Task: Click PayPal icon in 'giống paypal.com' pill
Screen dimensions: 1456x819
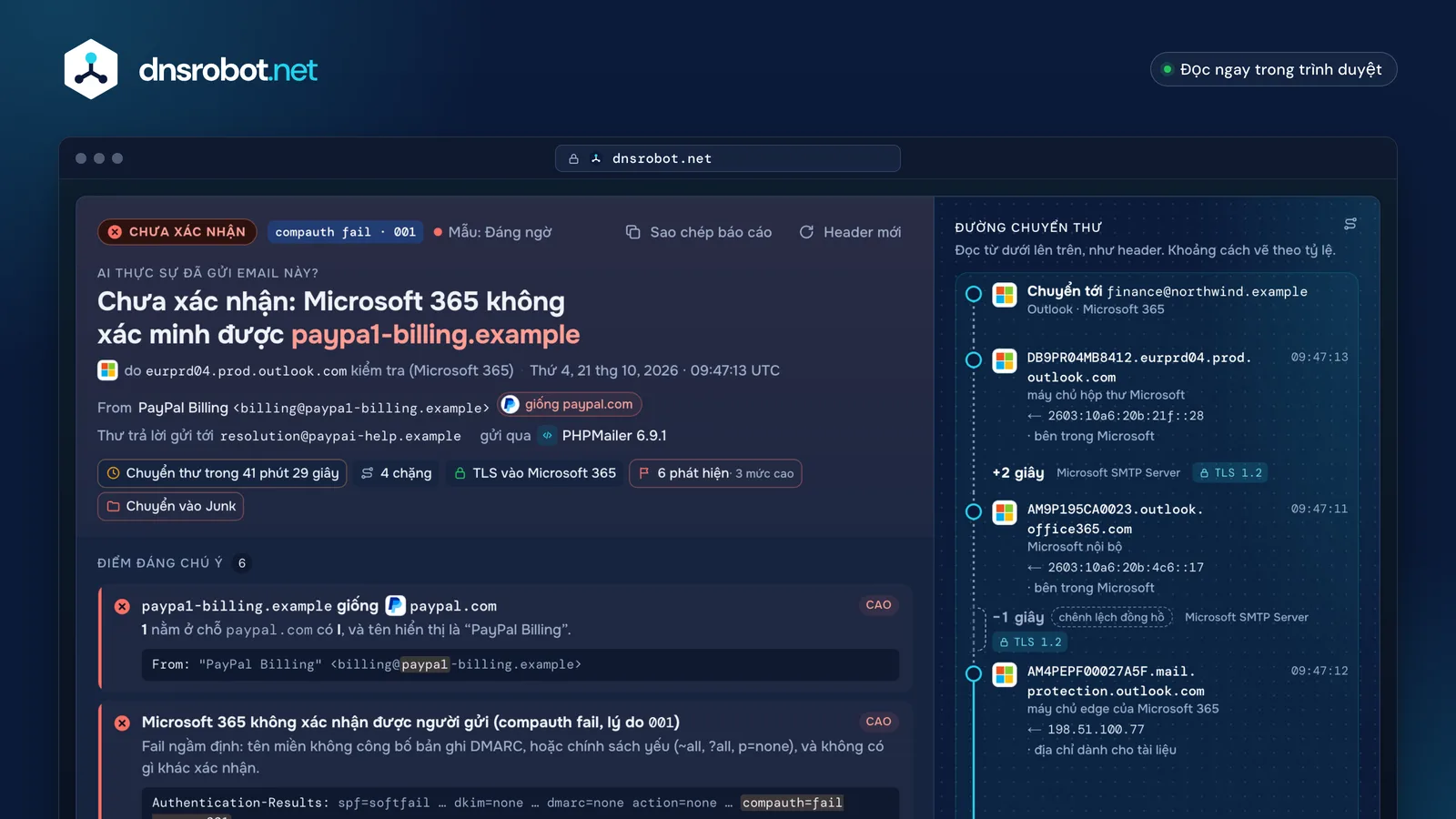Action: point(511,404)
